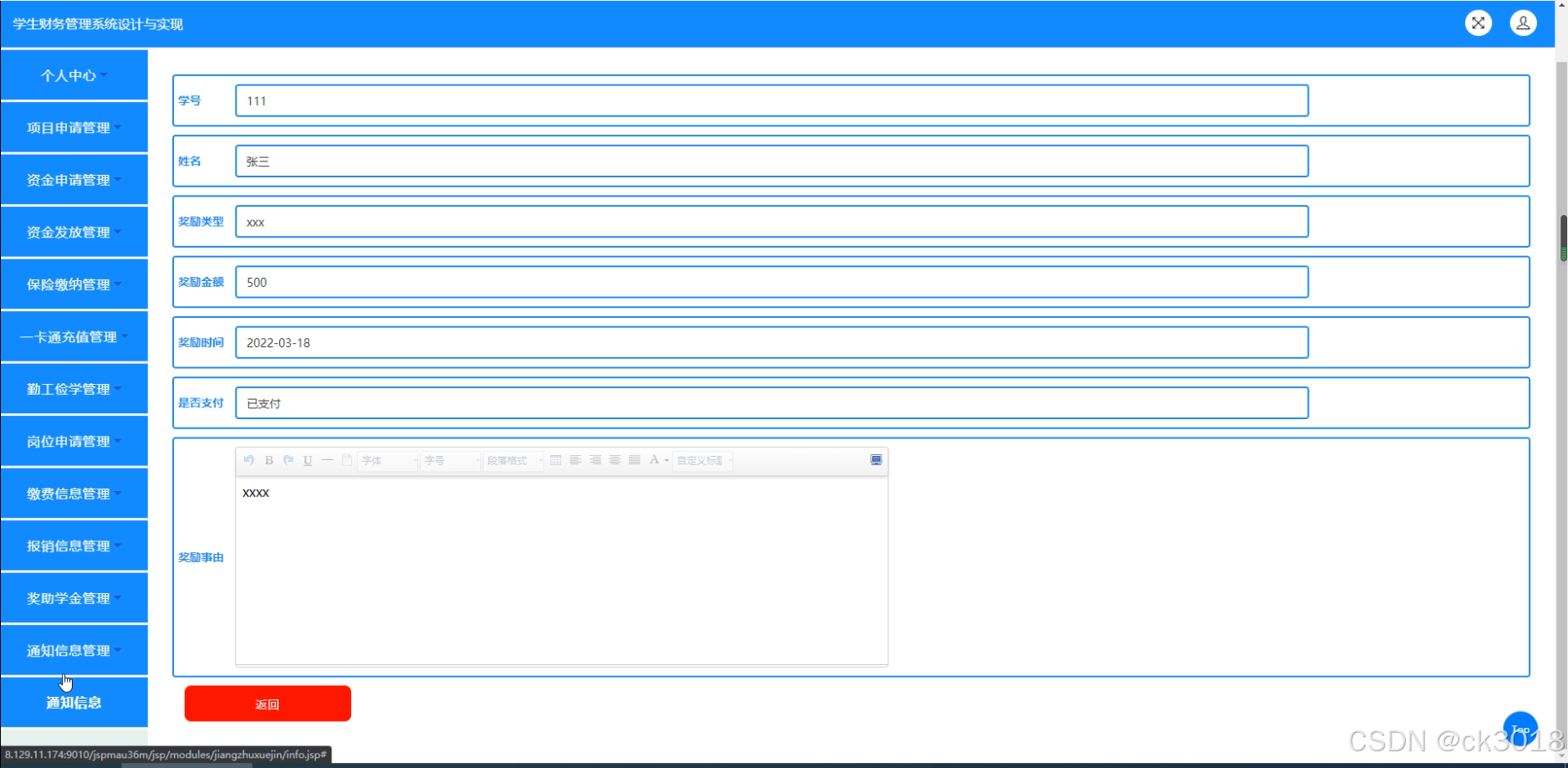
Task: Expand 资金申请管理 sidebar menu
Action: pos(74,180)
